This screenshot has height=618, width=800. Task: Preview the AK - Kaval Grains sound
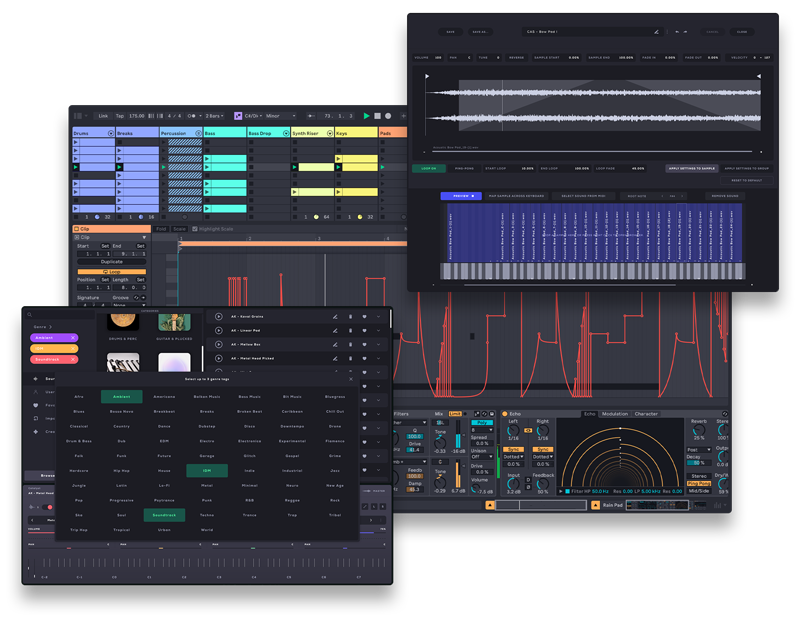[x=219, y=317]
